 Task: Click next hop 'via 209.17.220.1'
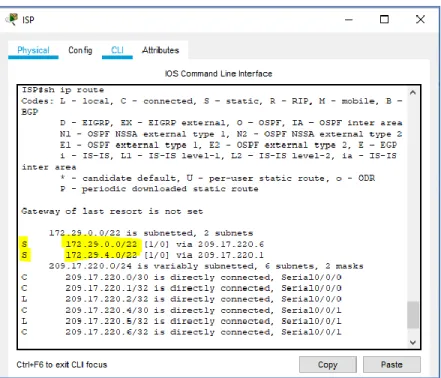click(x=220, y=255)
